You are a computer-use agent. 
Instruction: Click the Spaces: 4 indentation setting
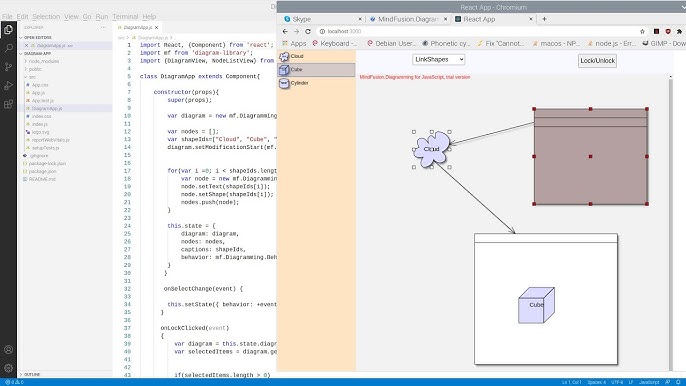point(597,382)
